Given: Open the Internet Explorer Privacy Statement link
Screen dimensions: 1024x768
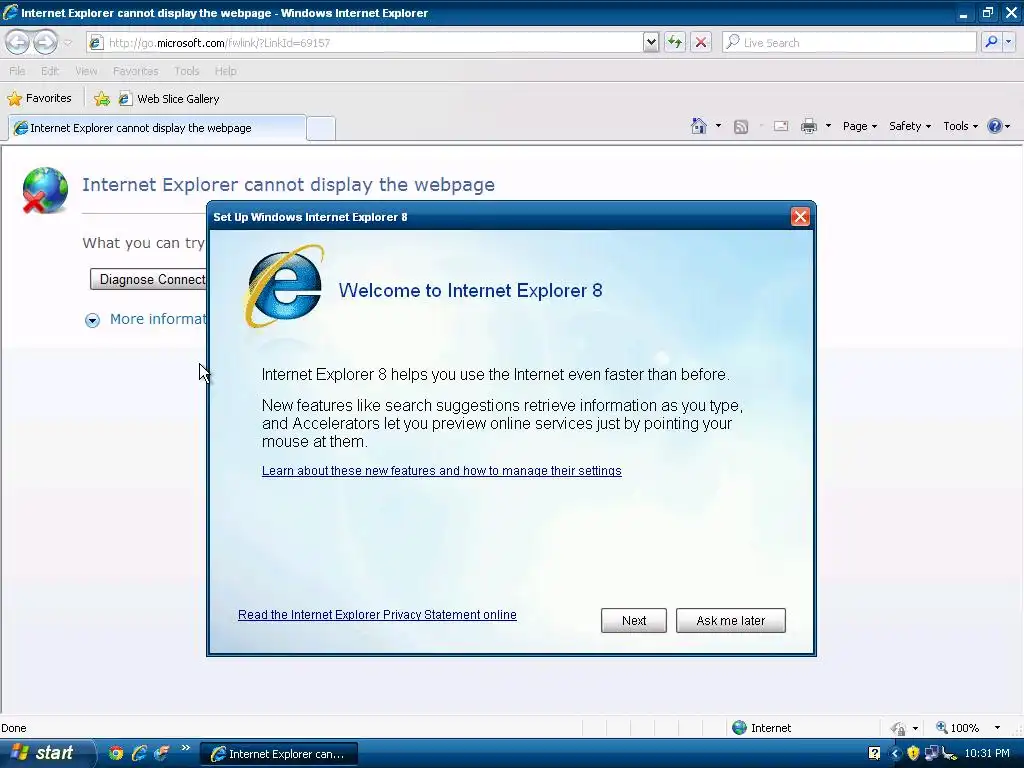Looking at the screenshot, I should 377,615.
